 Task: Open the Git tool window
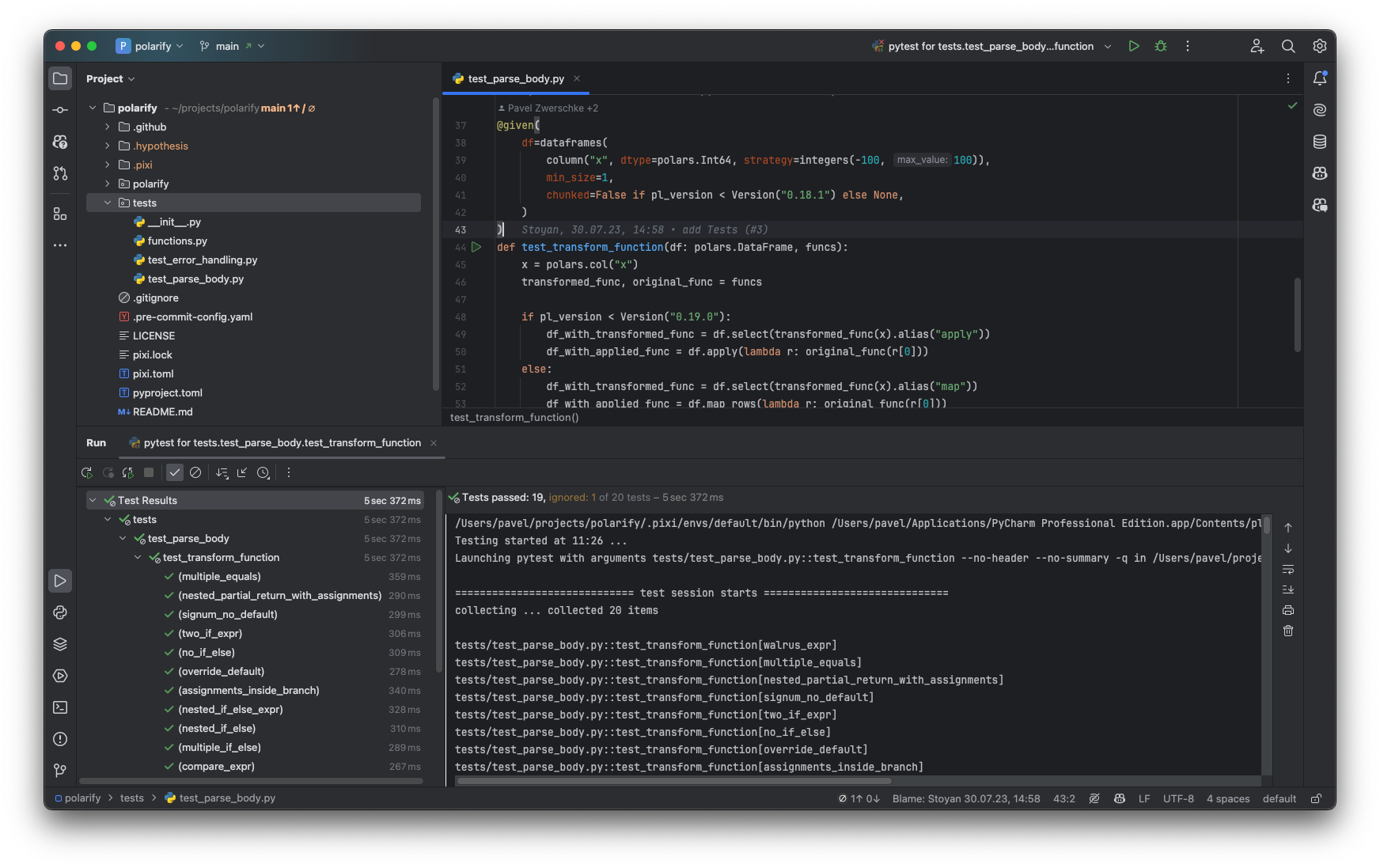coord(60,770)
